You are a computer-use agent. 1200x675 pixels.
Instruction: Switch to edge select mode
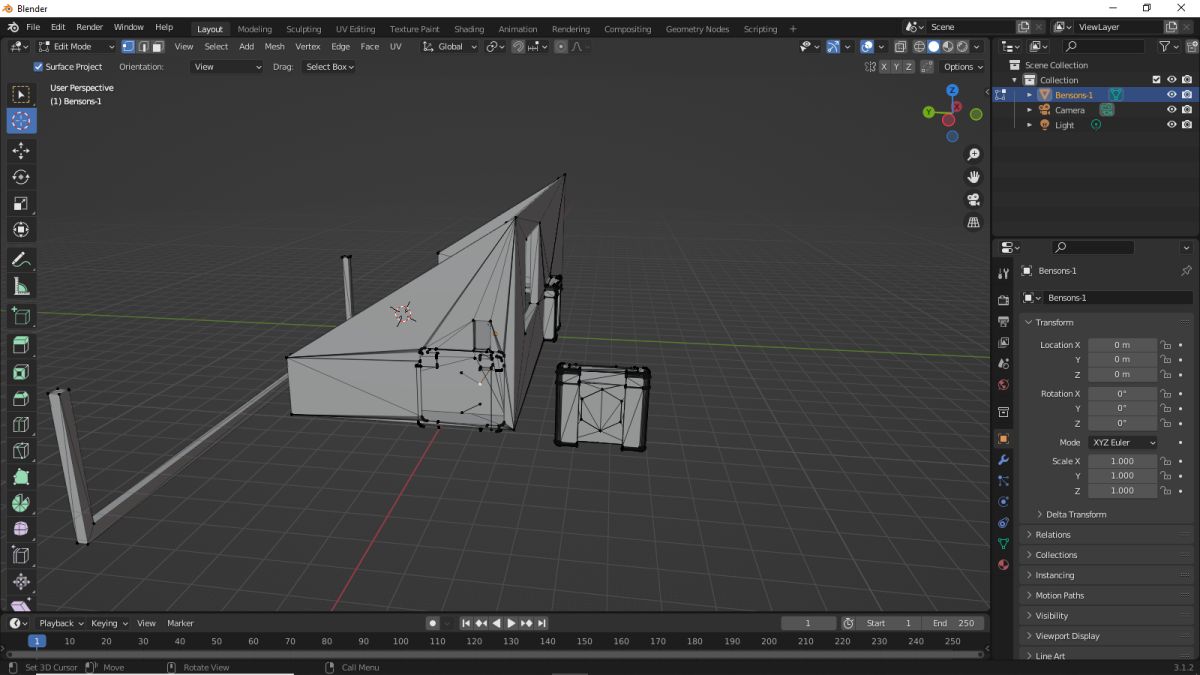[143, 46]
